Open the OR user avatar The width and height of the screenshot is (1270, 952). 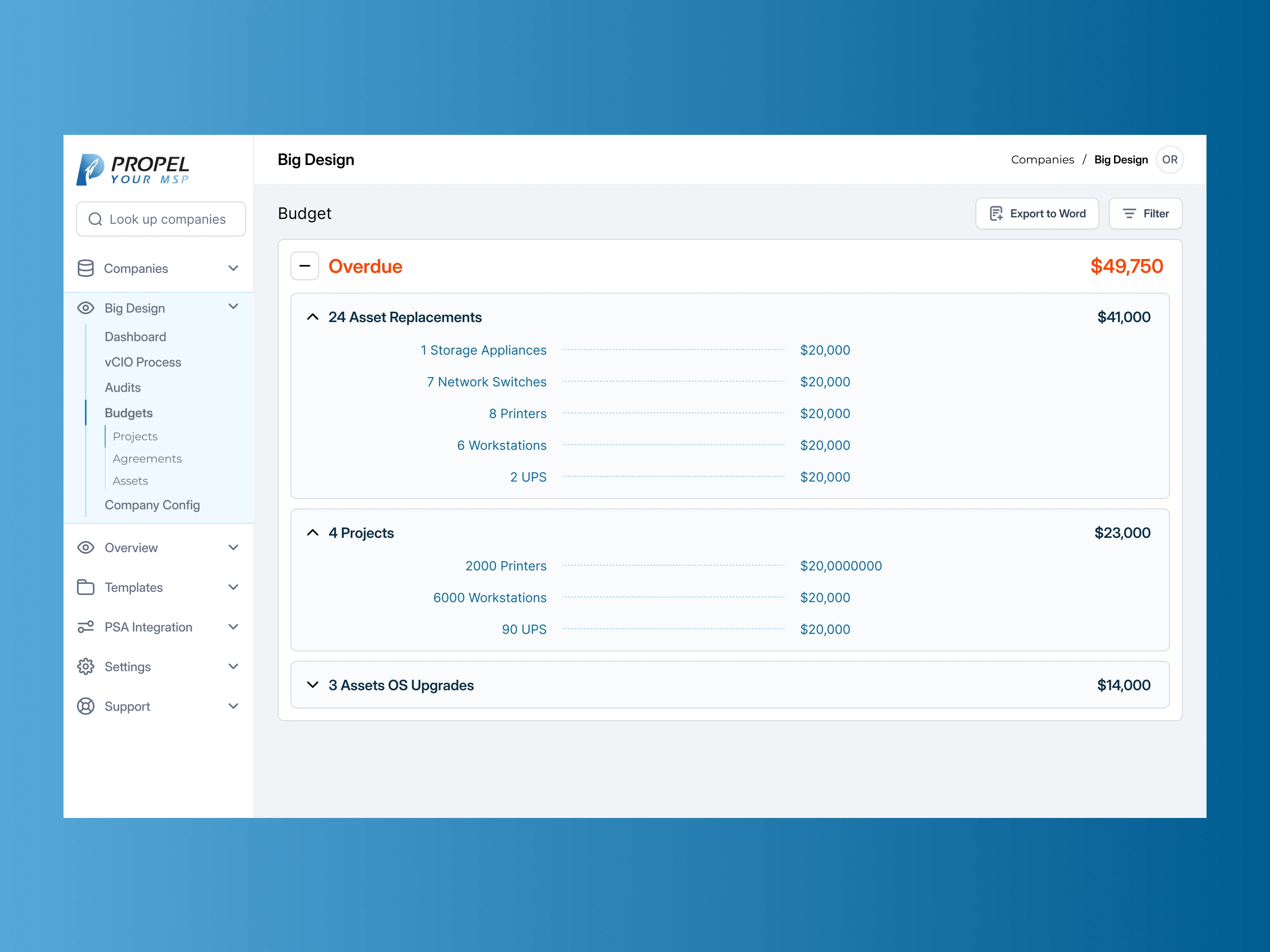[1170, 159]
